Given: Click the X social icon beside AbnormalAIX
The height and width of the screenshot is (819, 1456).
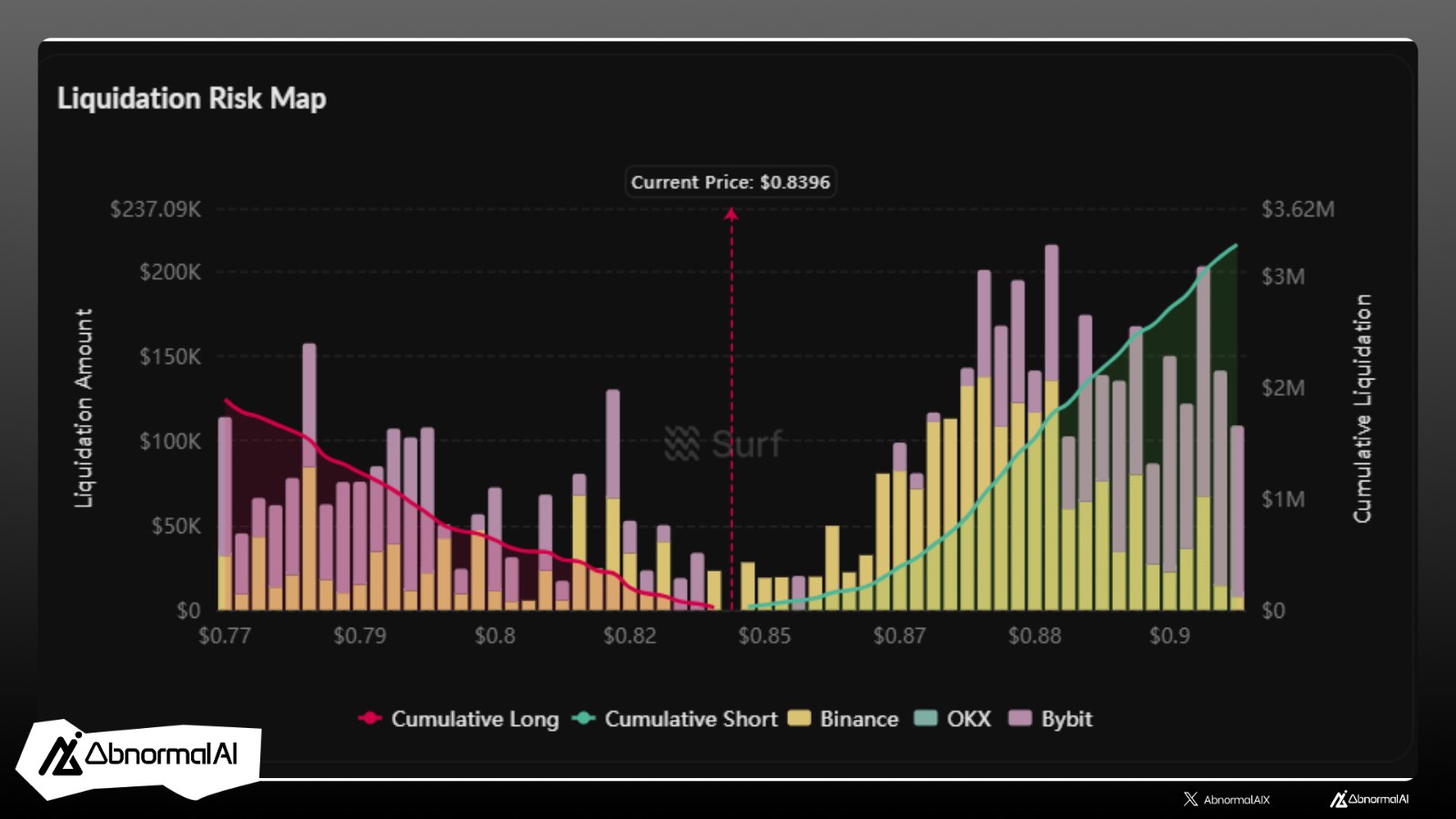Looking at the screenshot, I should click(x=1190, y=799).
